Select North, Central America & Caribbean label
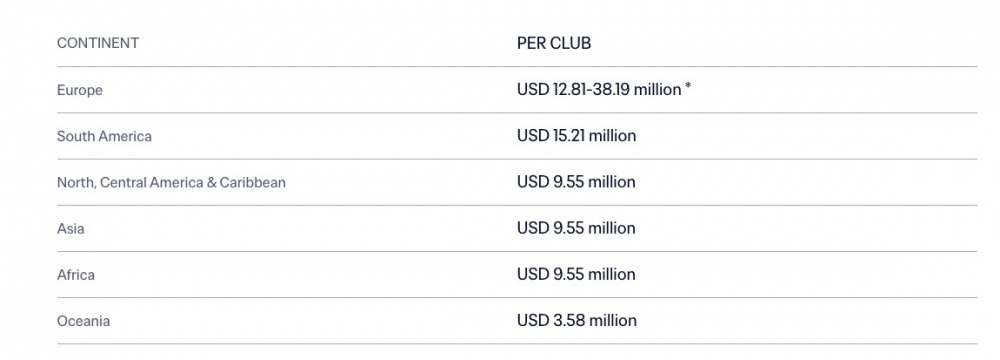The height and width of the screenshot is (360, 1000). [171, 183]
